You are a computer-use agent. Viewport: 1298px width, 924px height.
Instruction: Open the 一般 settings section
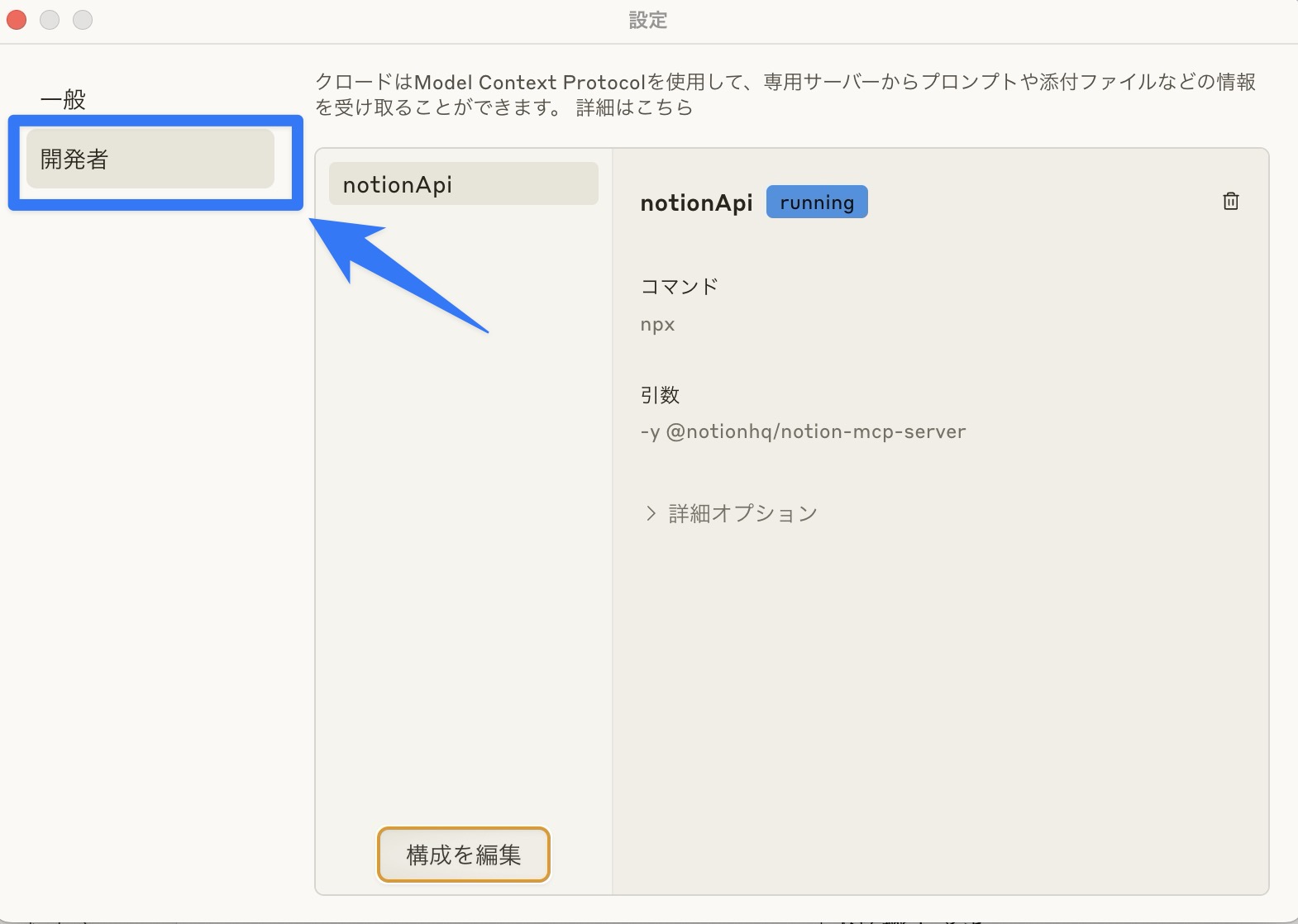pos(63,100)
